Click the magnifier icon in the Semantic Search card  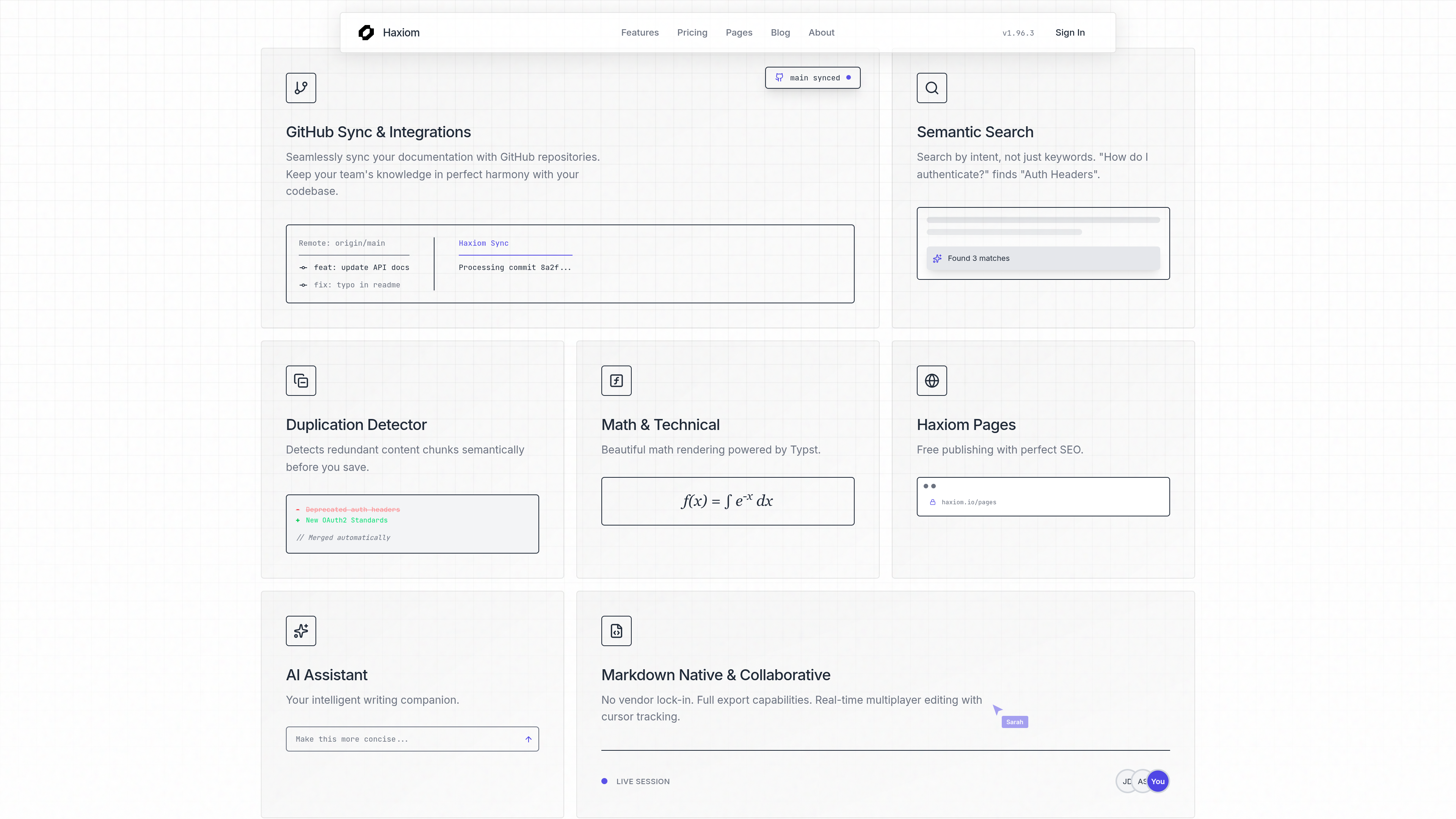[x=932, y=88]
